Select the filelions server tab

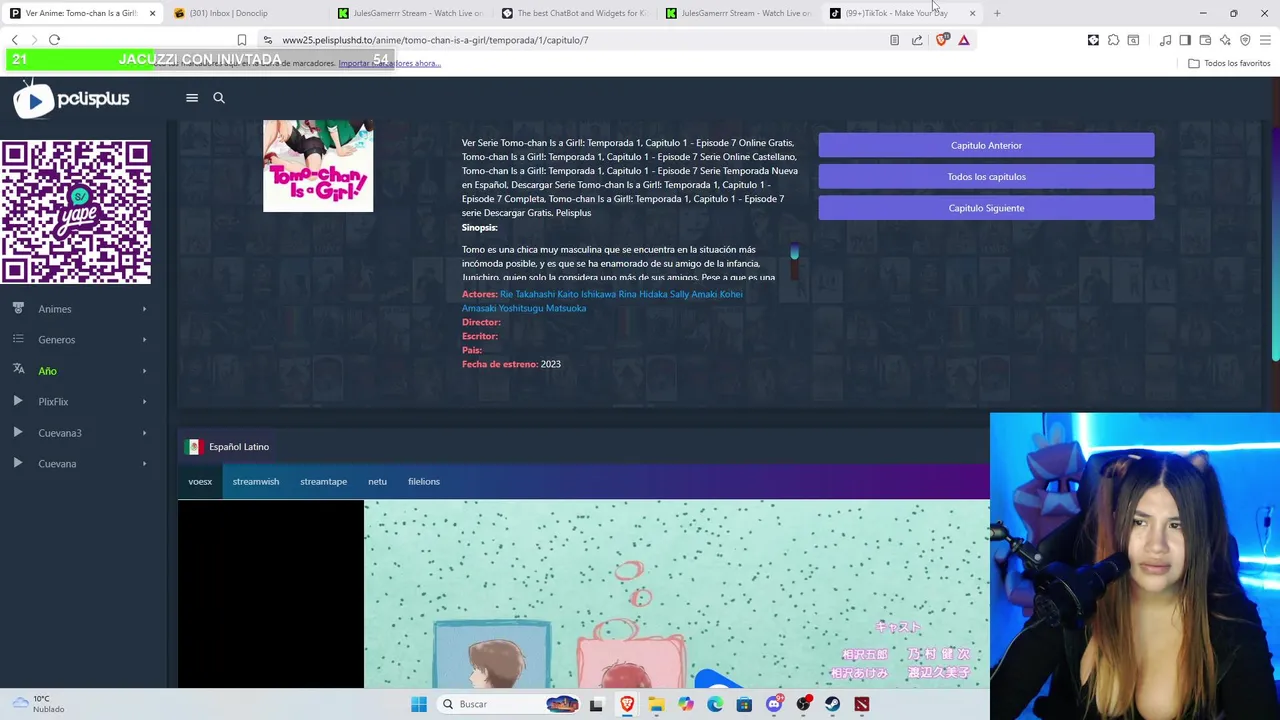(424, 482)
